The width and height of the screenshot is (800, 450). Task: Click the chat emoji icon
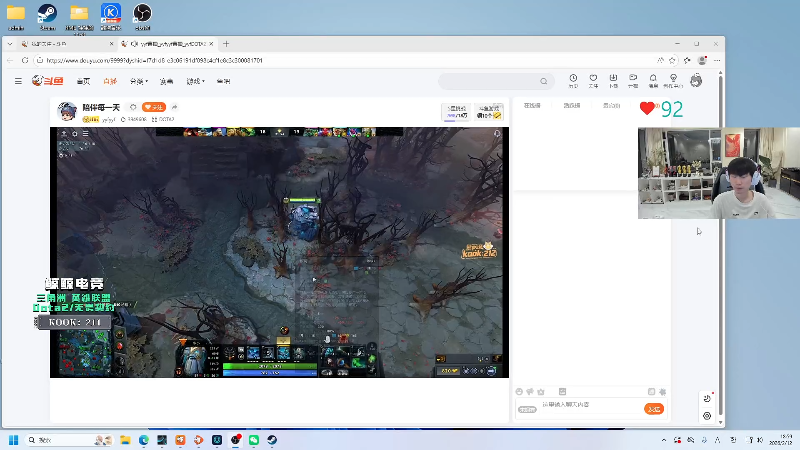(519, 392)
